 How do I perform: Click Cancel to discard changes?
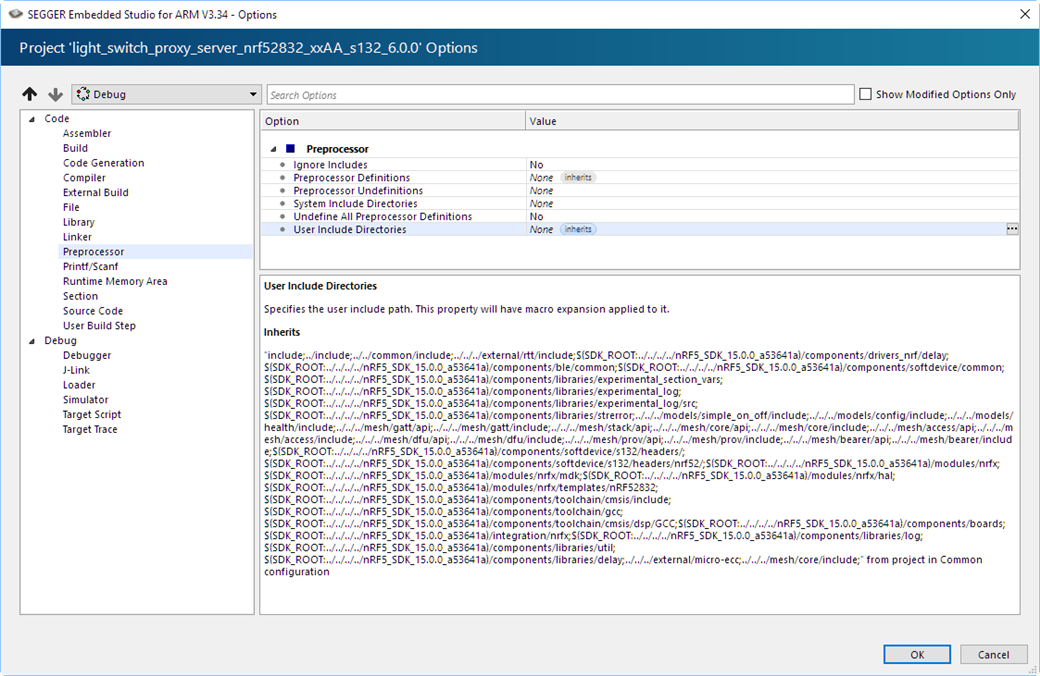993,654
